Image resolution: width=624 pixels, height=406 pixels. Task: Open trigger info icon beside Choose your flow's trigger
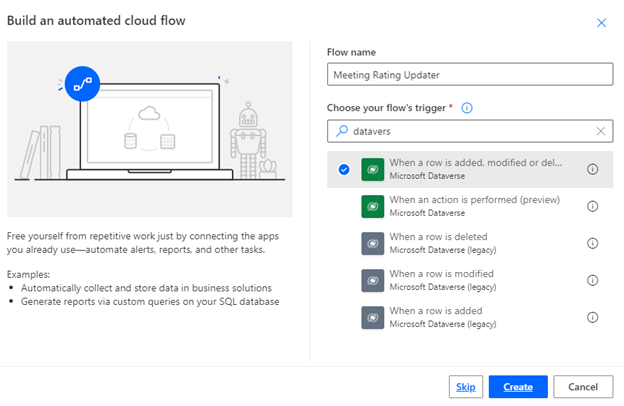pyautogui.click(x=466, y=108)
